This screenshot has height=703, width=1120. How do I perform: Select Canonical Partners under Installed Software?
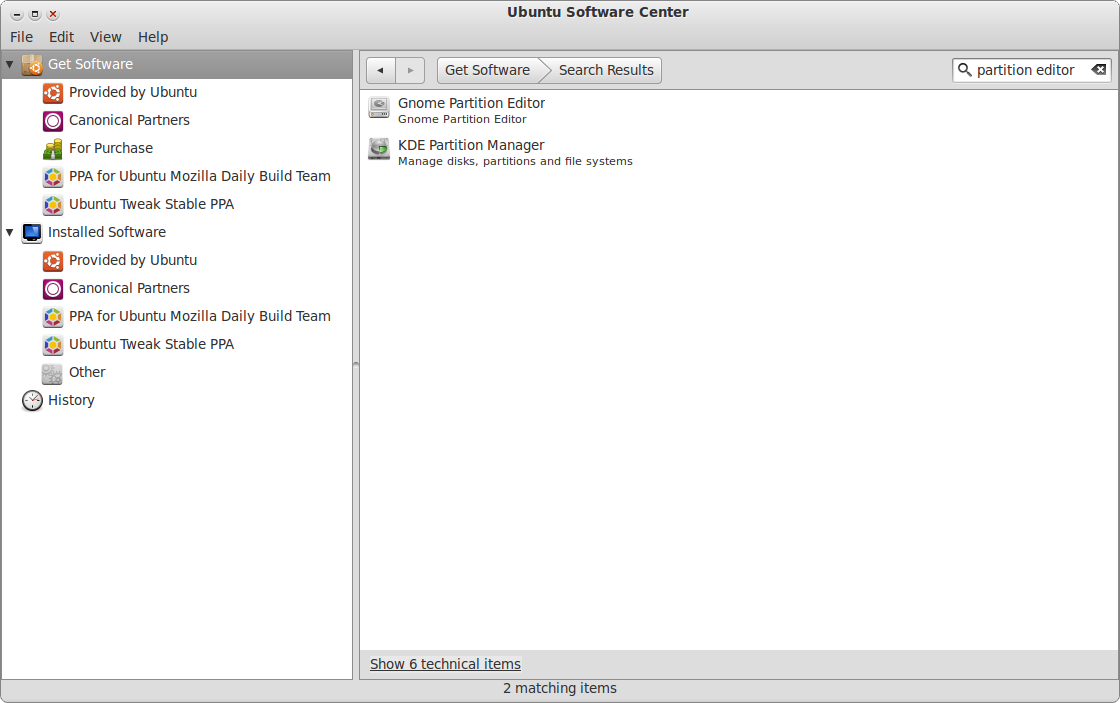click(x=129, y=288)
